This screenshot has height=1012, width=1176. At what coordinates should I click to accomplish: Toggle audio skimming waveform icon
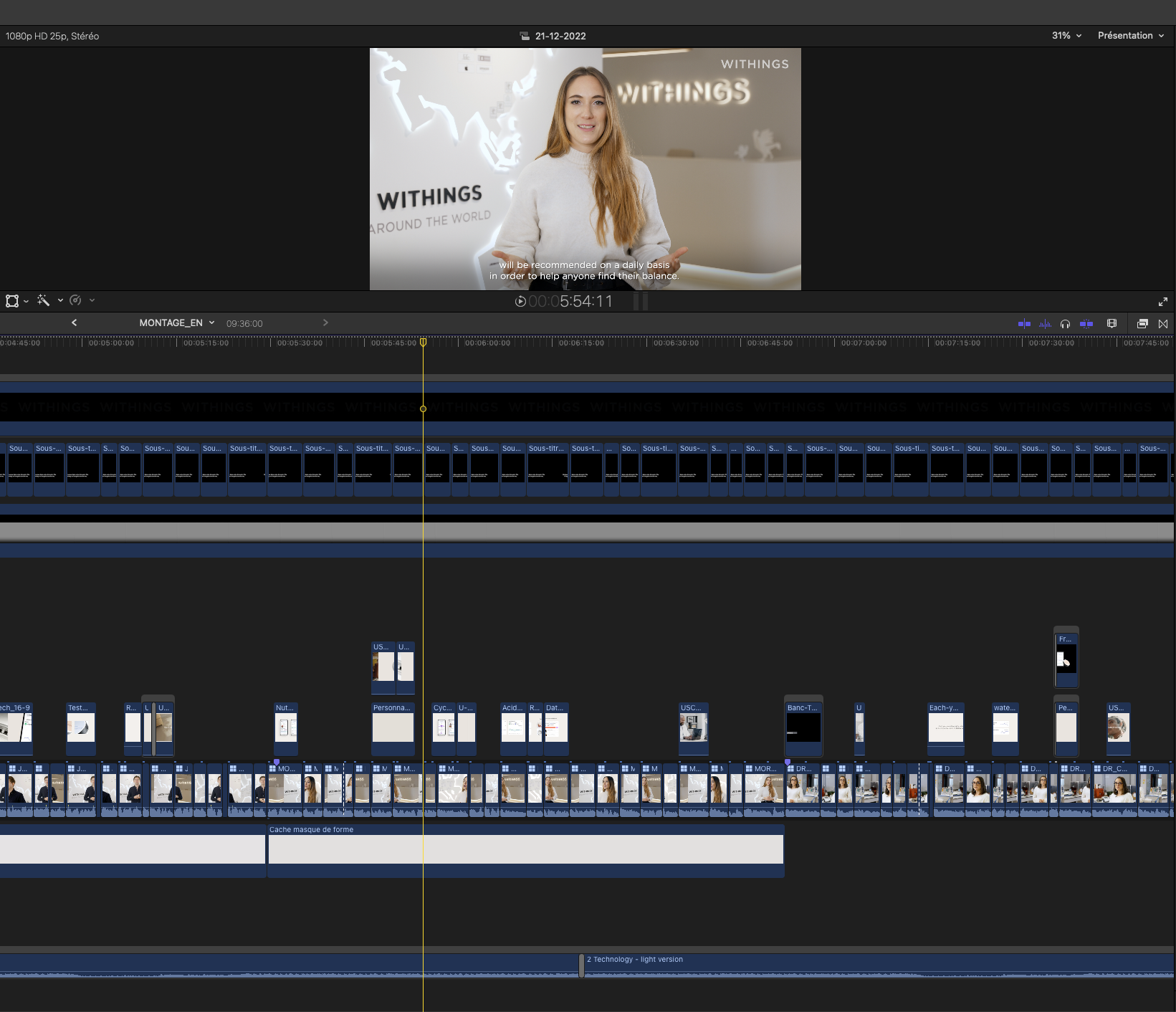1045,324
